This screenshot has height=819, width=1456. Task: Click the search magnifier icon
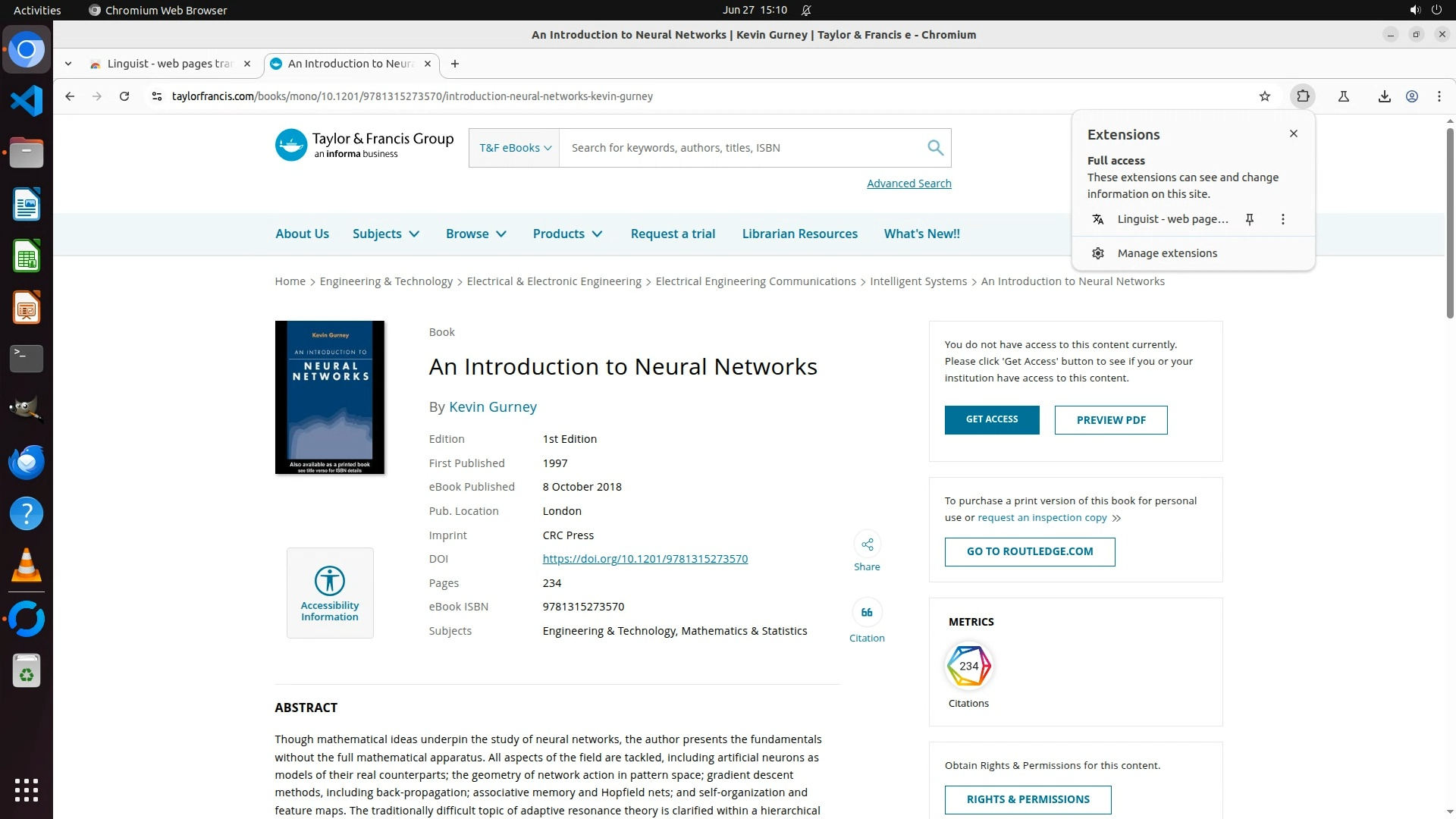tap(935, 148)
